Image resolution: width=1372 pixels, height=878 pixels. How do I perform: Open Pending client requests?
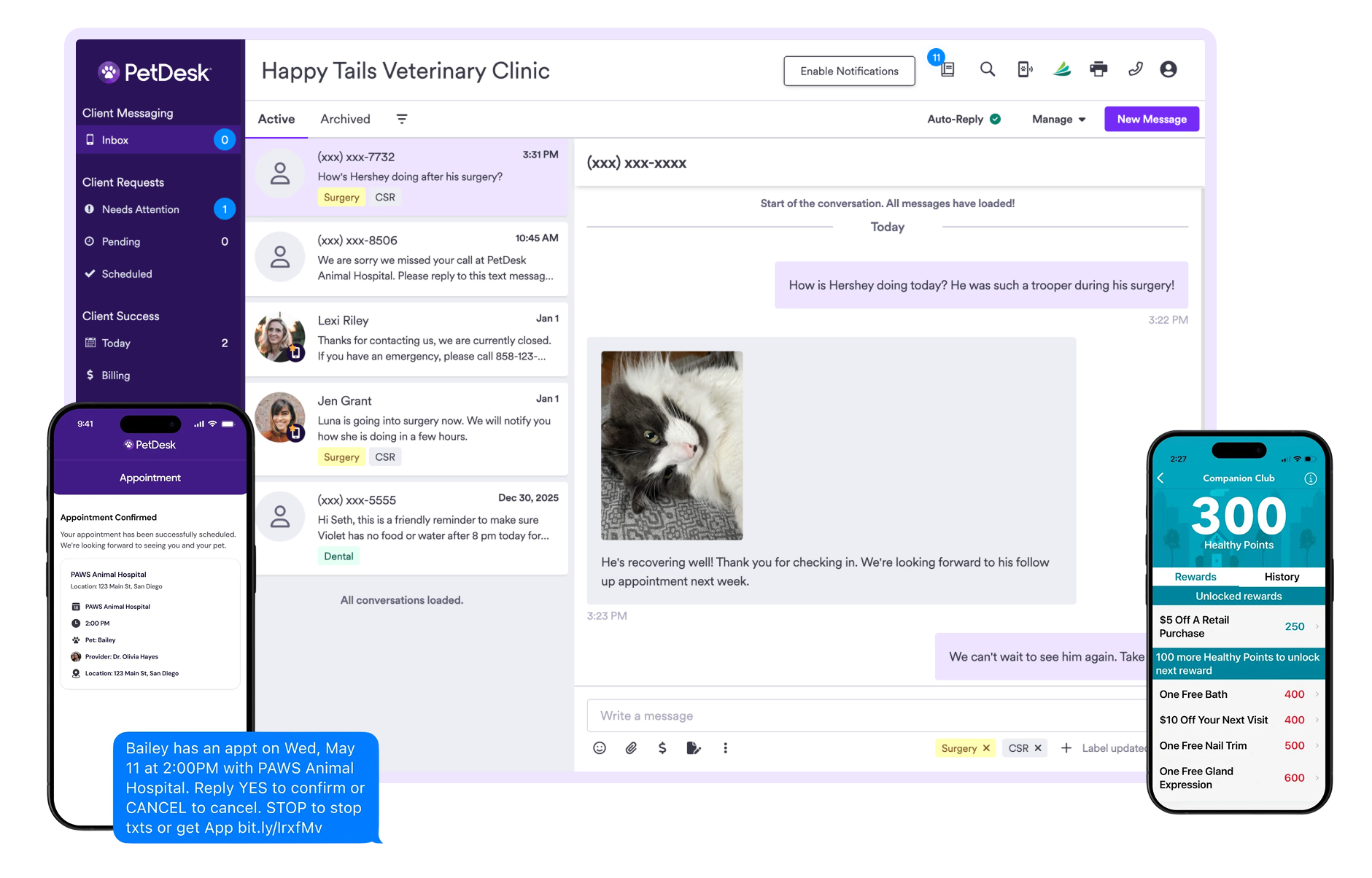(x=159, y=241)
